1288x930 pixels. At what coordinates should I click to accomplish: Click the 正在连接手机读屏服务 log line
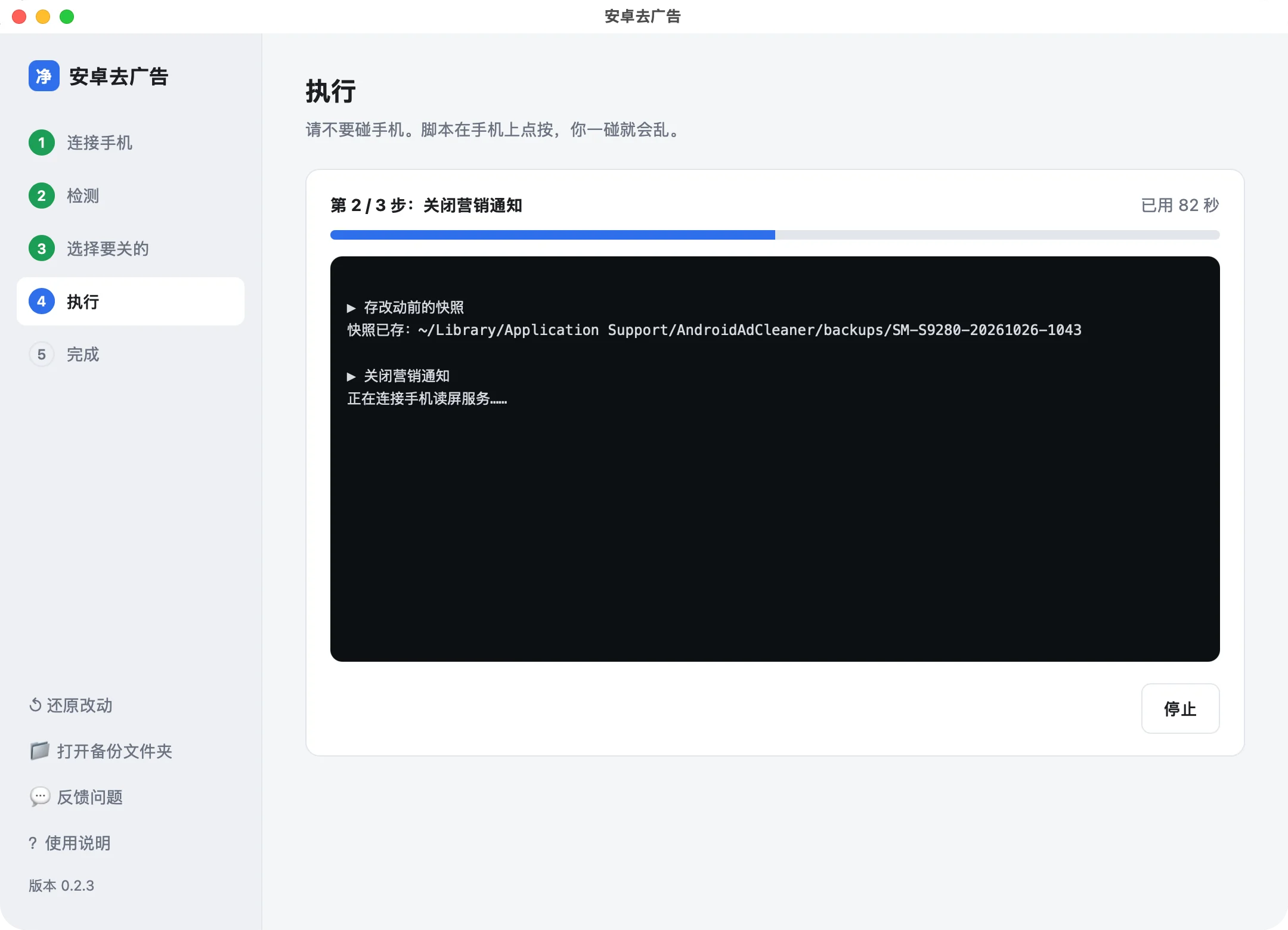click(427, 399)
